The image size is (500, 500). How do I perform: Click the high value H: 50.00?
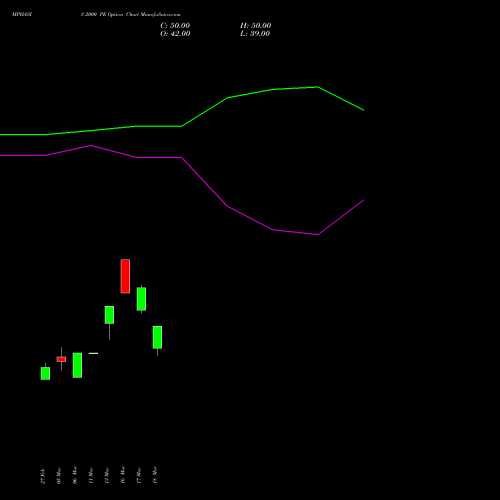256,26
